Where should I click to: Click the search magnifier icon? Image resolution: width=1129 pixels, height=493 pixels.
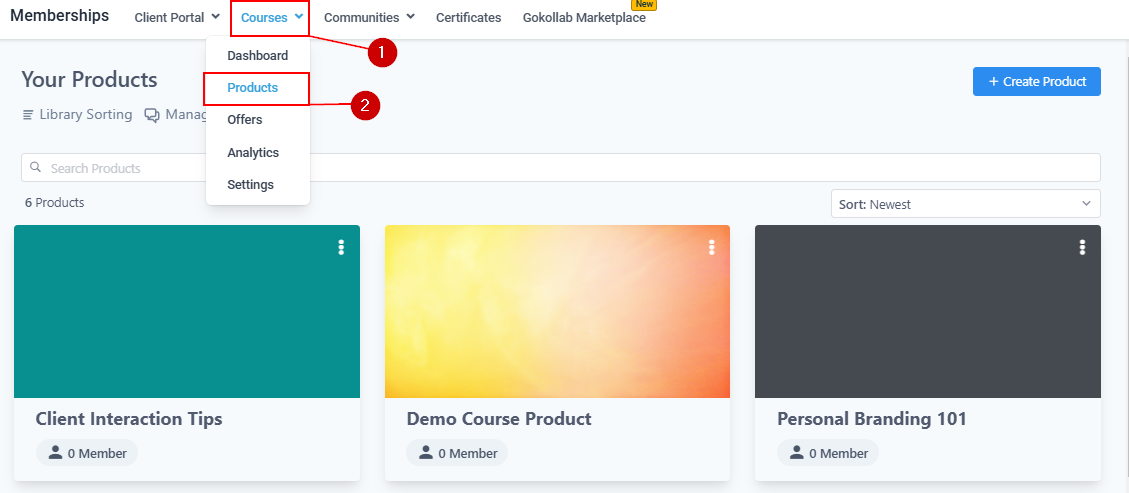coord(36,168)
